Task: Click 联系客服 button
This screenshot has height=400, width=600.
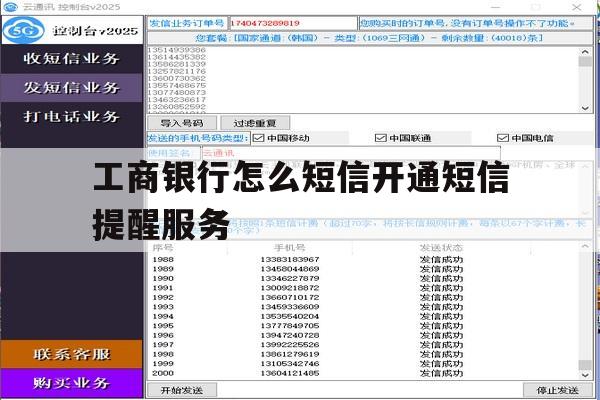Action: pos(72,354)
